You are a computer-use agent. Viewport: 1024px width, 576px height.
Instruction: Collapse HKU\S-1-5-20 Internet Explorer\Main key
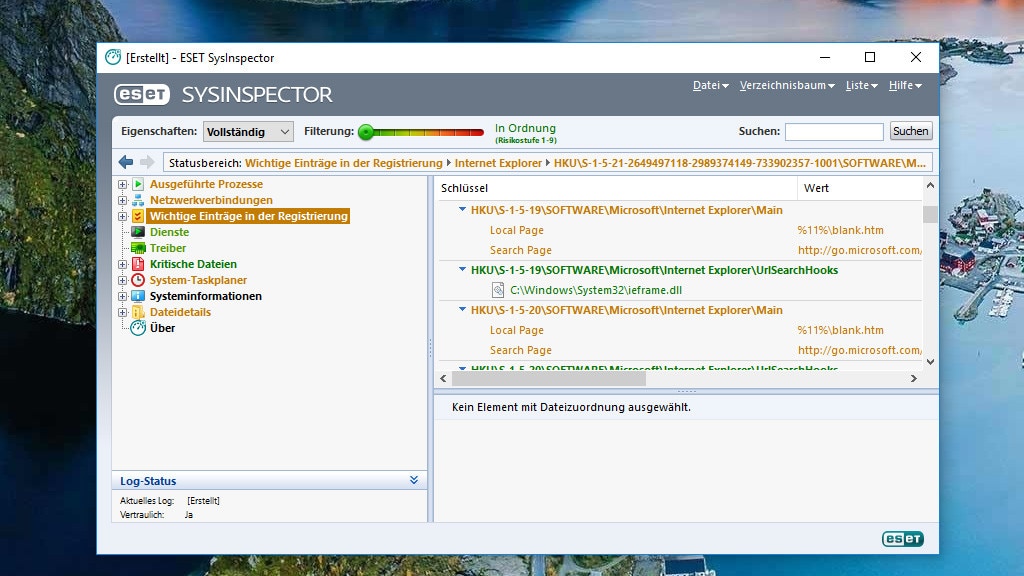[x=462, y=310]
